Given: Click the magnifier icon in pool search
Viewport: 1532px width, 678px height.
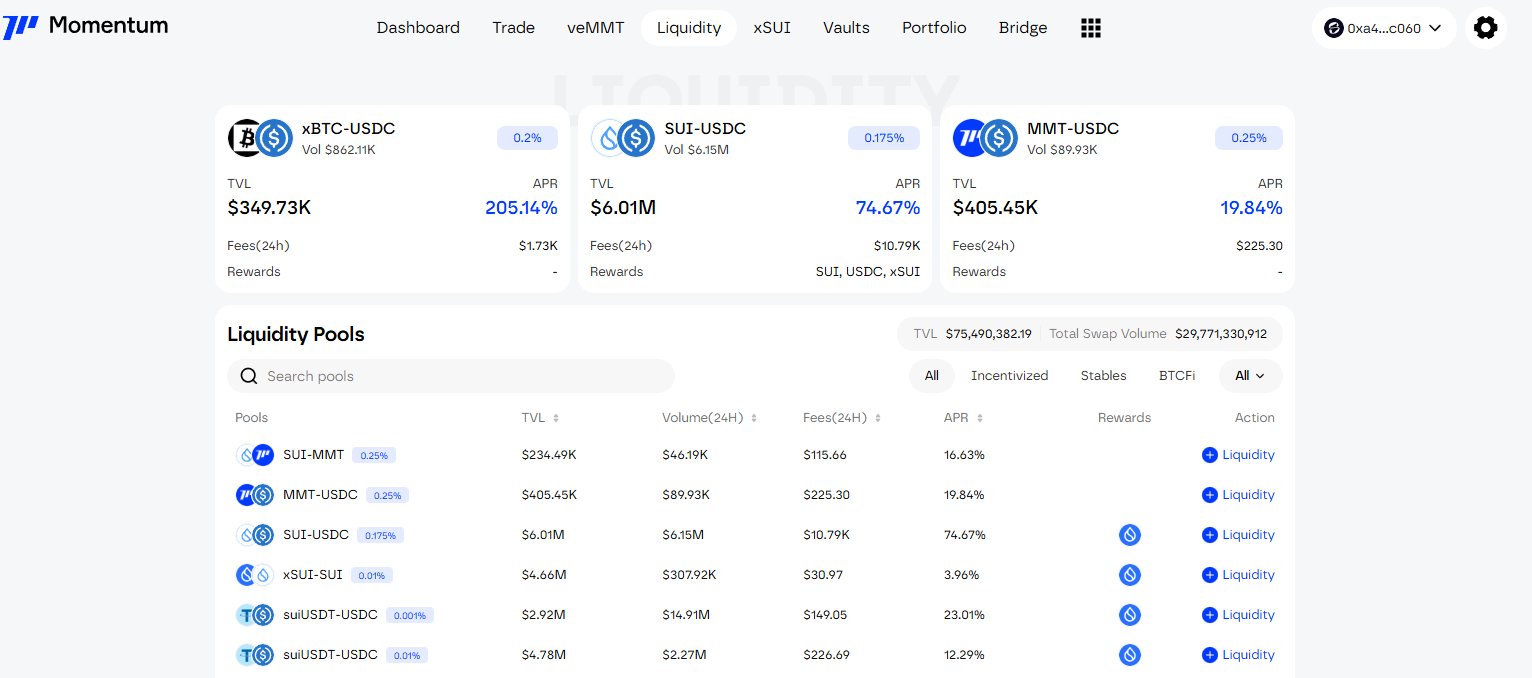Looking at the screenshot, I should tap(249, 376).
